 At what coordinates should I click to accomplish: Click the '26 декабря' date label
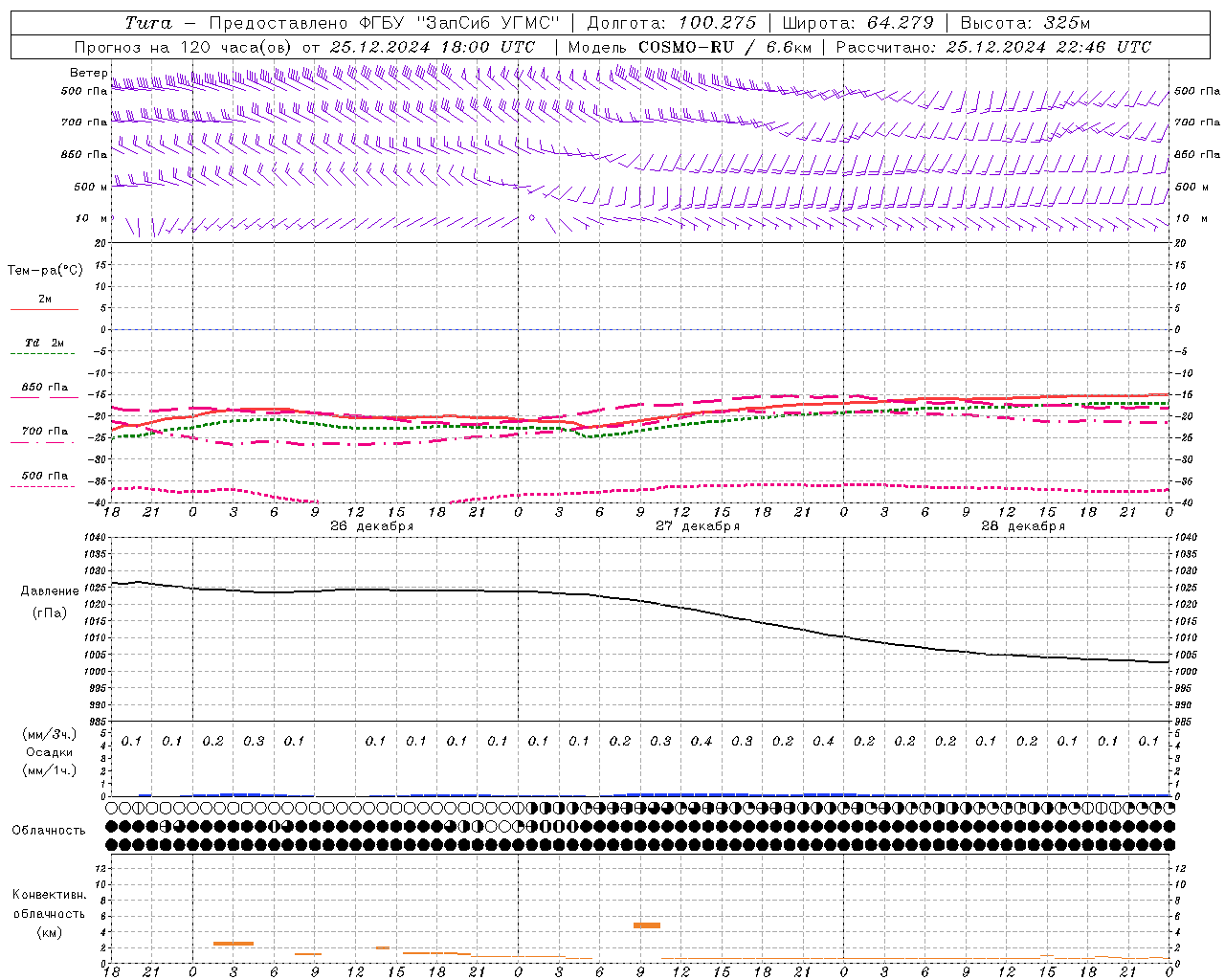coord(372,526)
